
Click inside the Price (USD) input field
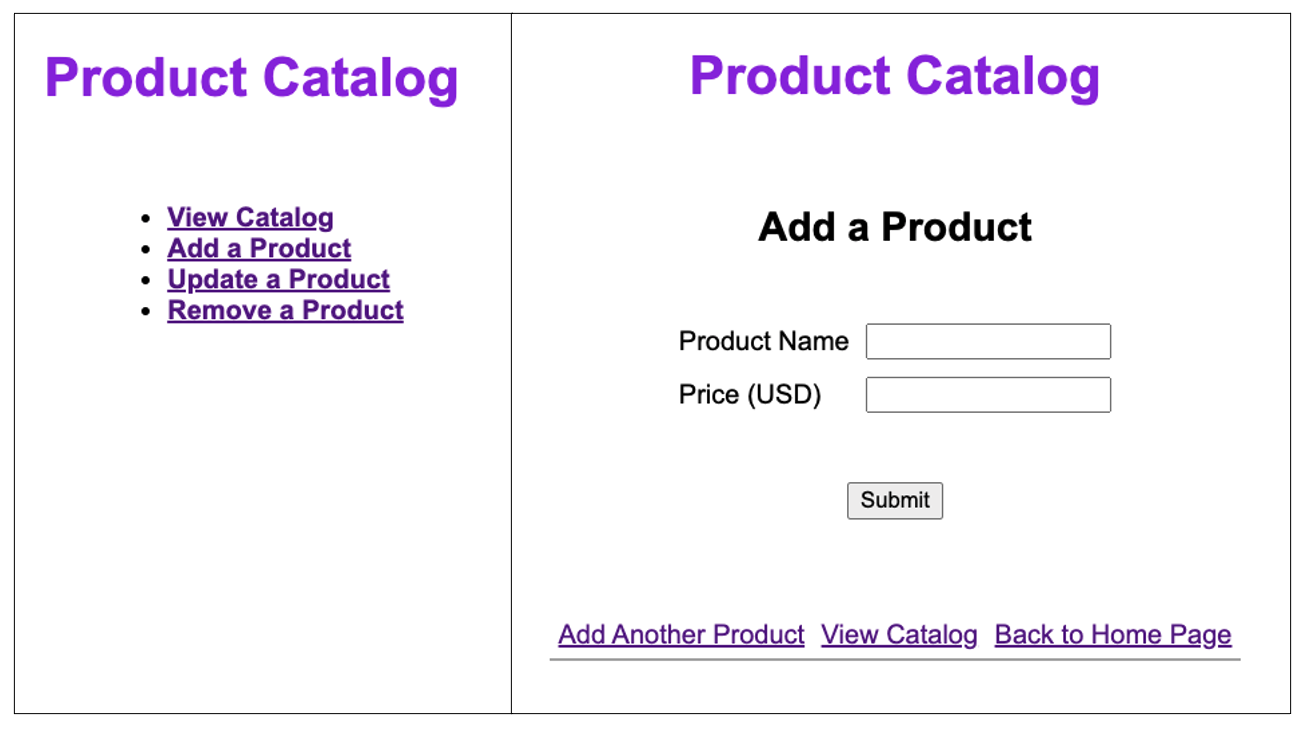(987, 394)
